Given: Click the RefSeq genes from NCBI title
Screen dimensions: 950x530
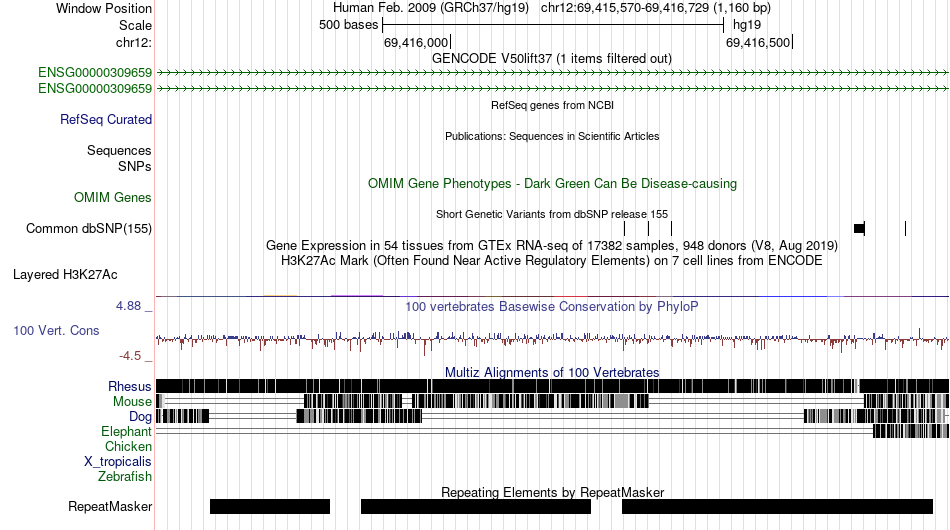Looking at the screenshot, I should (553, 105).
